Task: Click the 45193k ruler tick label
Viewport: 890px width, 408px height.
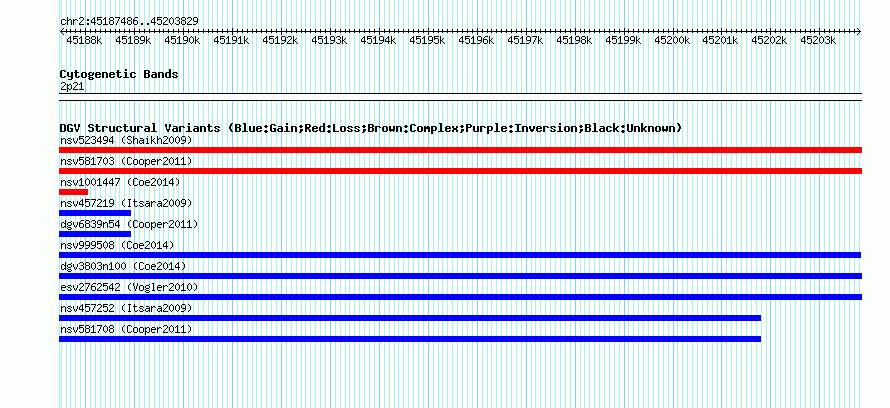Action: pos(329,40)
